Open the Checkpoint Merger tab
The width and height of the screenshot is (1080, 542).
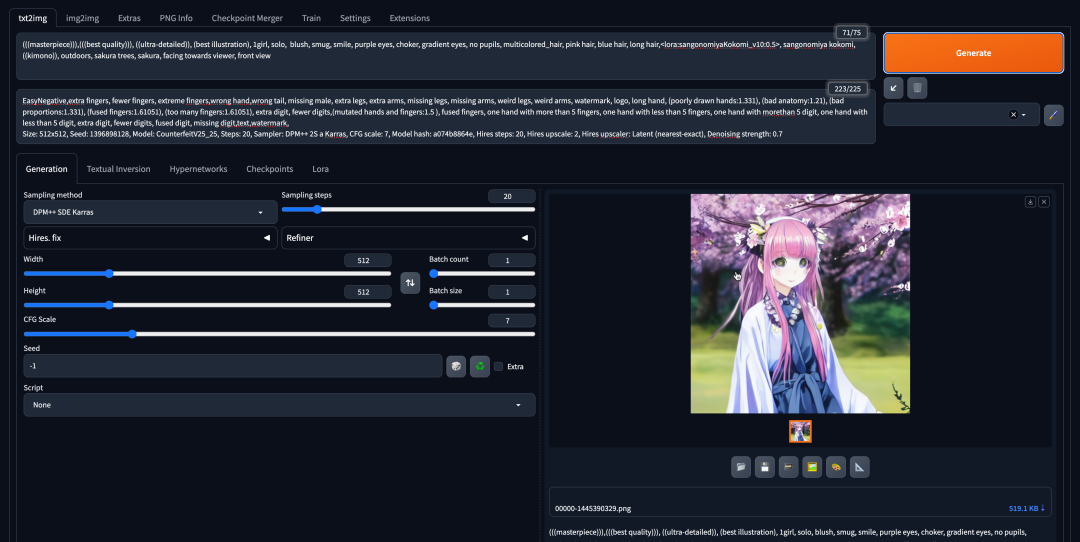point(247,18)
